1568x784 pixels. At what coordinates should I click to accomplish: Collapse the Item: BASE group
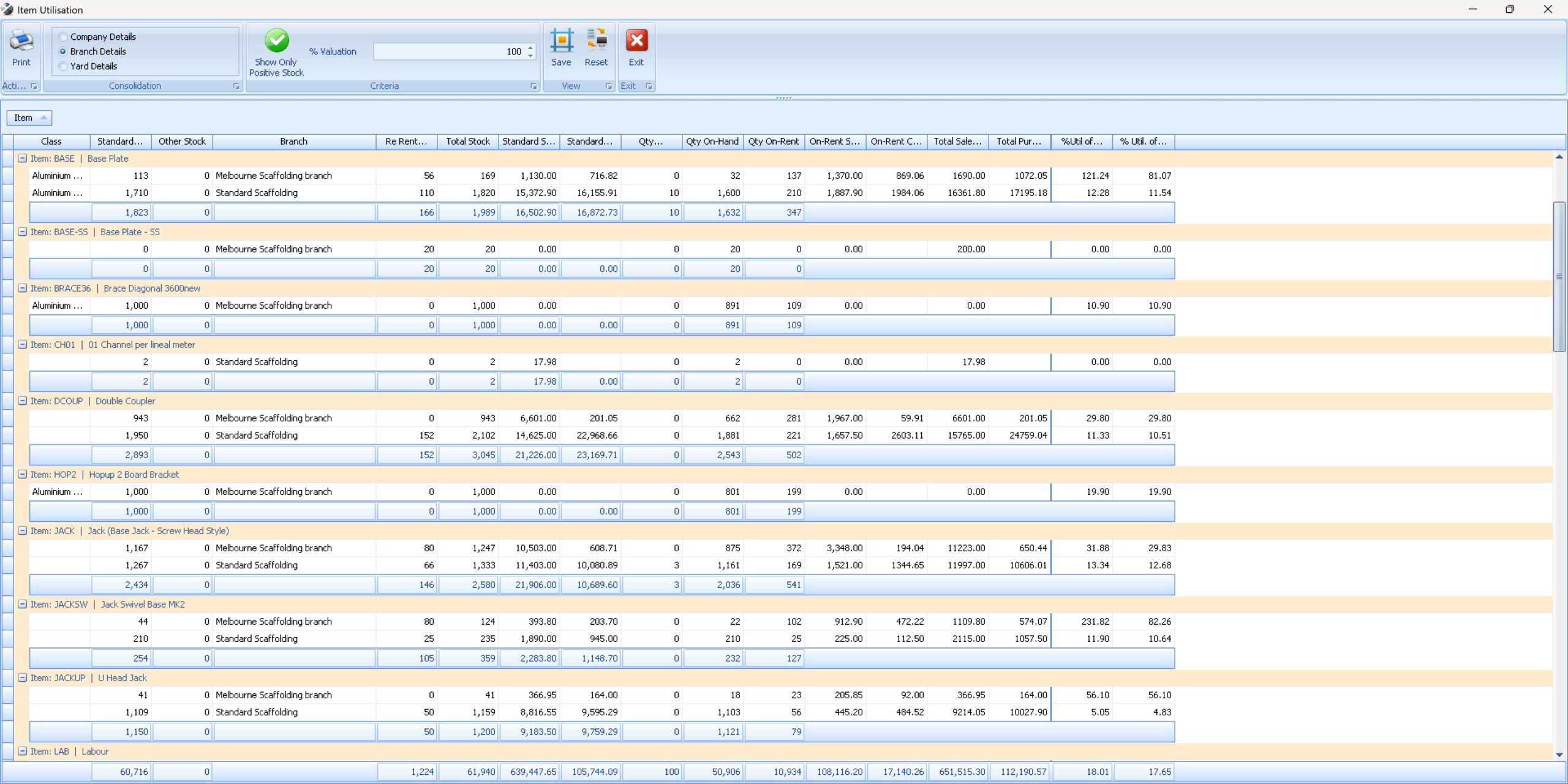23,158
